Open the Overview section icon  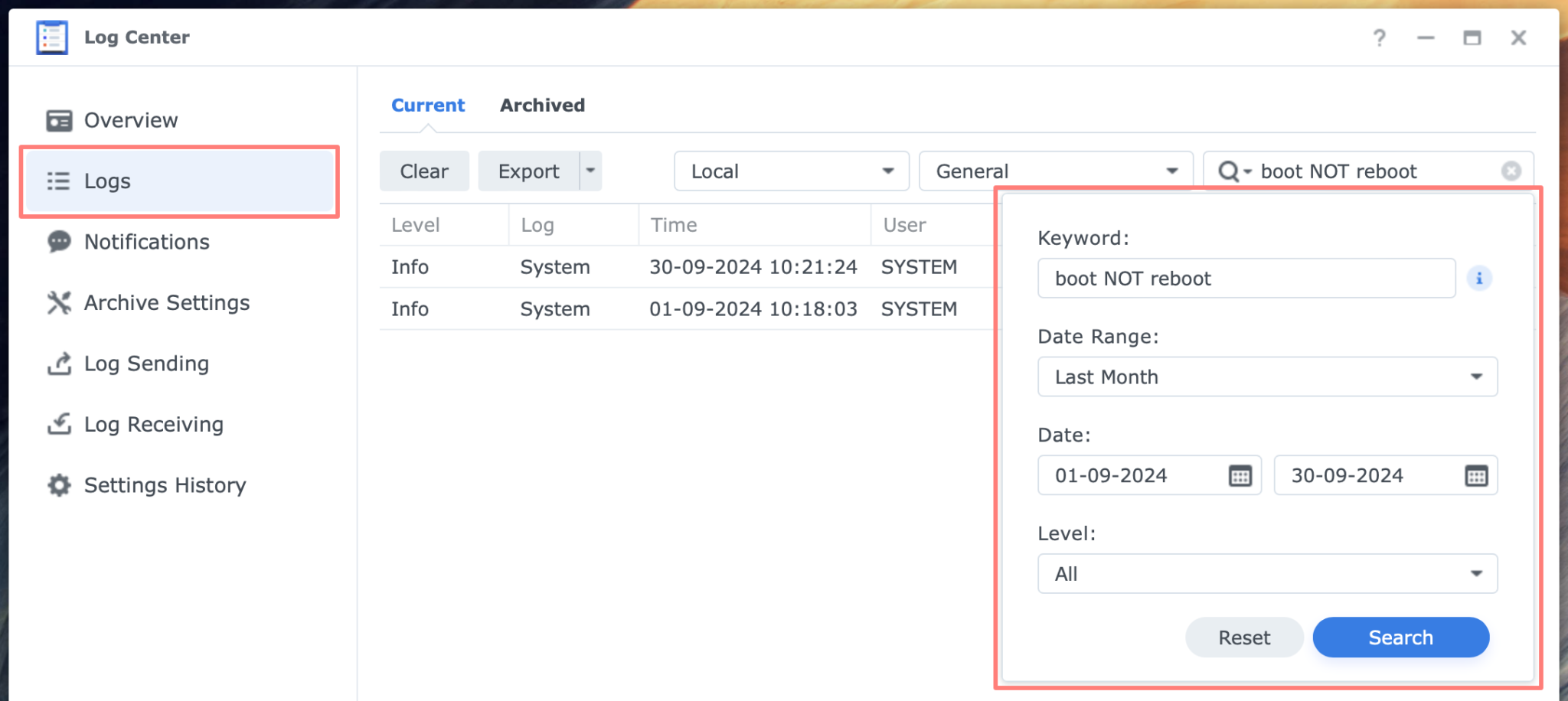(59, 119)
